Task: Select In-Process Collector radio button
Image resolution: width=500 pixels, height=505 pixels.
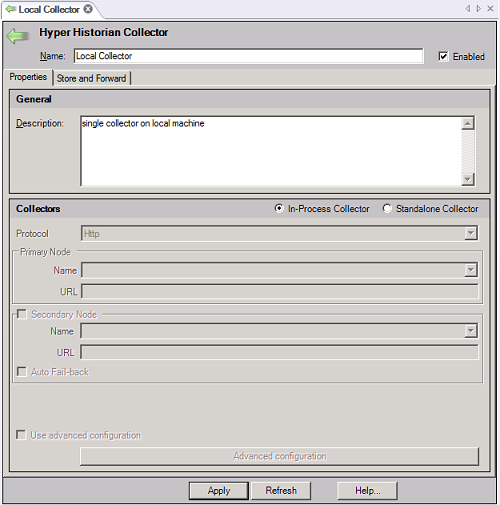Action: pos(279,208)
